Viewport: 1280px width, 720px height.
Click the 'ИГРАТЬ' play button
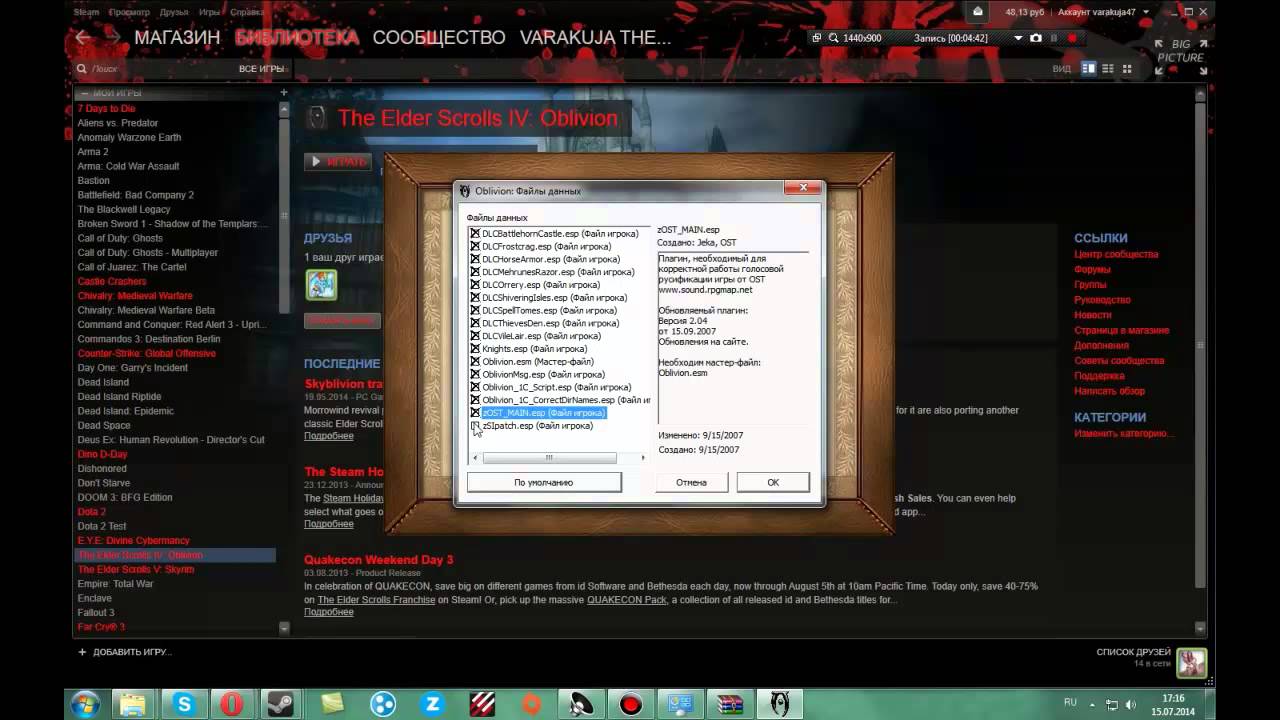click(338, 161)
